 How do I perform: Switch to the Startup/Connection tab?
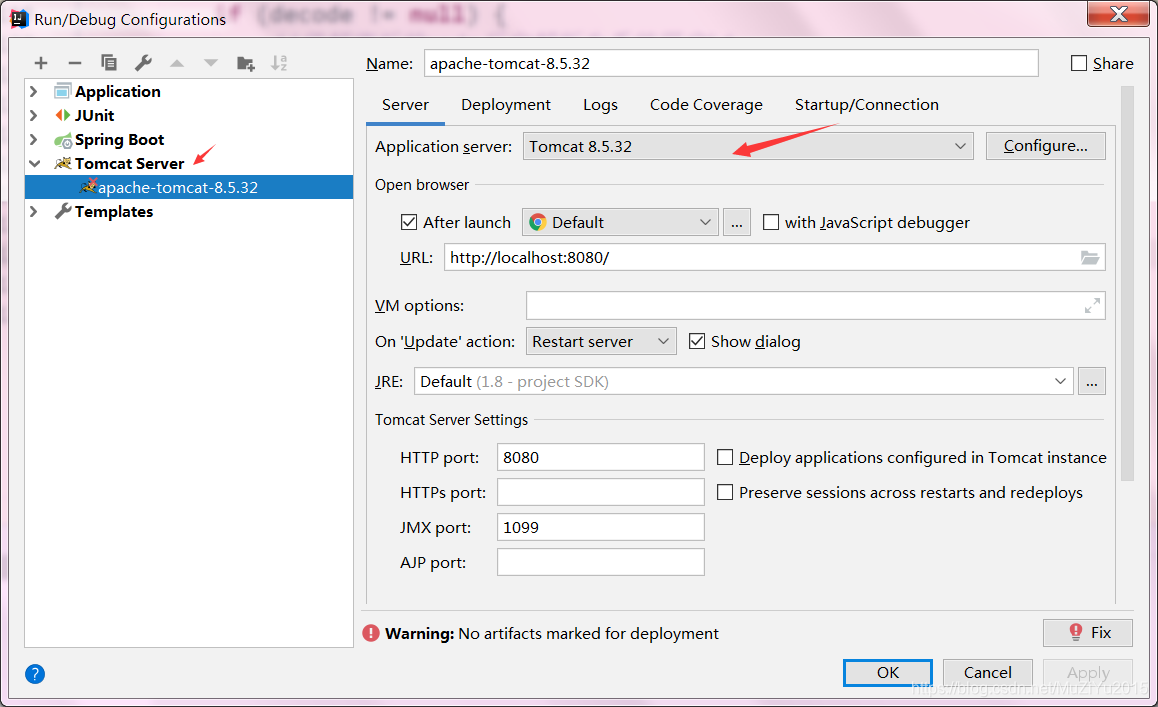coord(867,105)
